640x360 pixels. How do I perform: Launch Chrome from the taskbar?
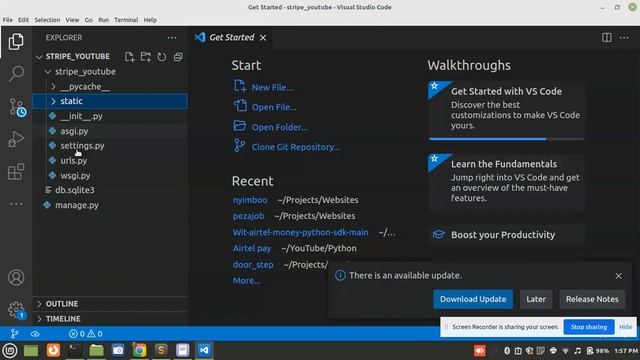(139, 350)
